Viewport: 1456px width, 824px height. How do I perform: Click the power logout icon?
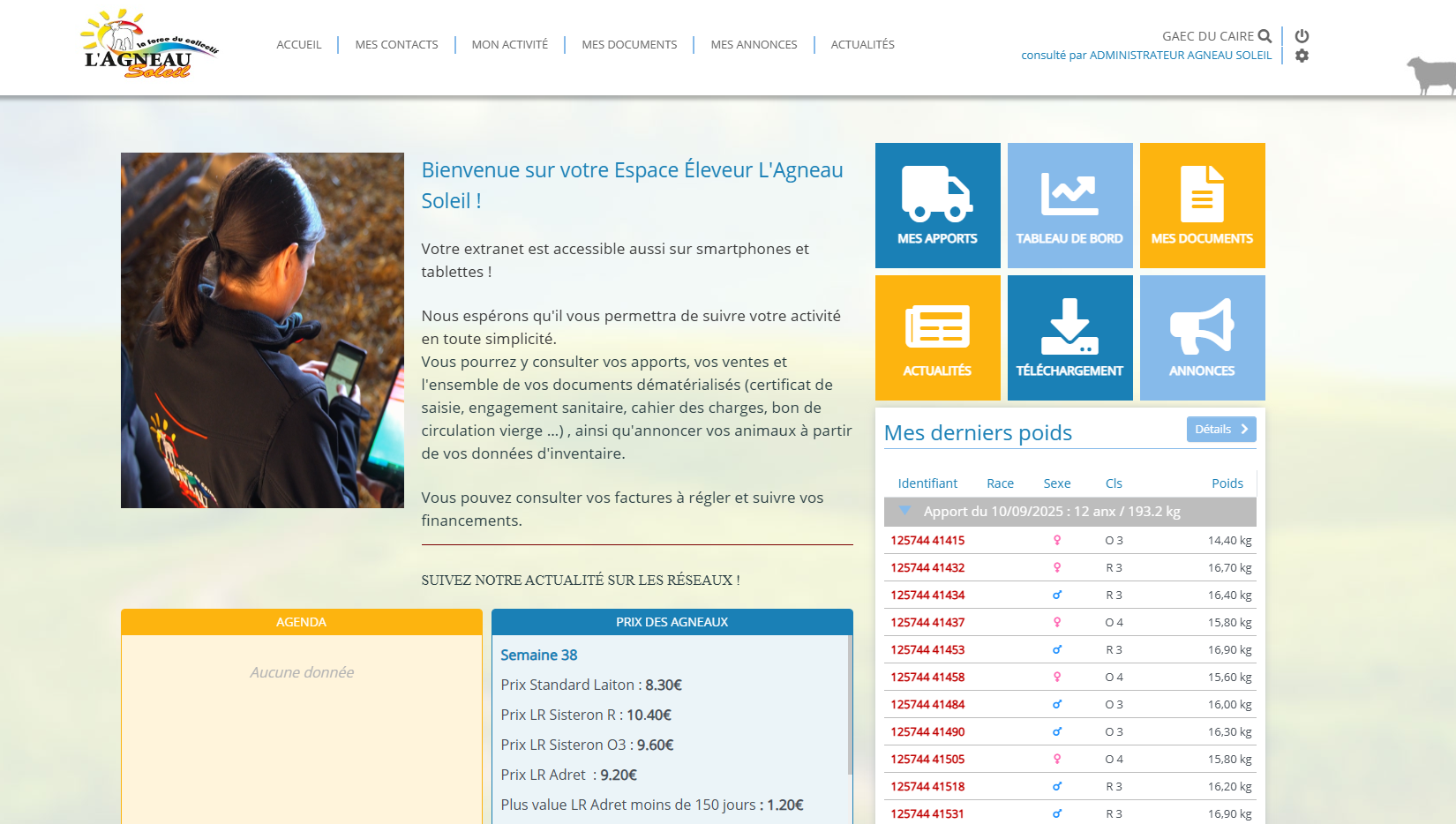(x=1302, y=36)
